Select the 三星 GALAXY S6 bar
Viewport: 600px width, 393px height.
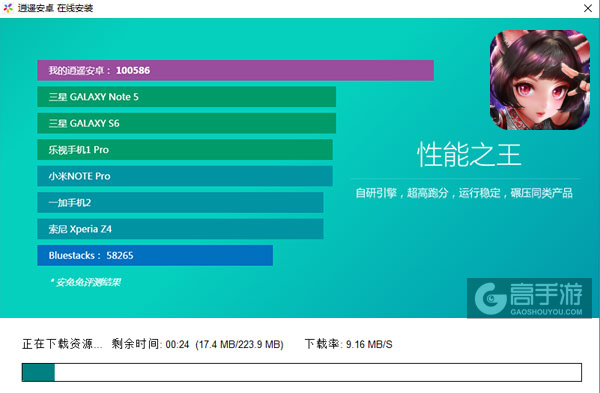coord(187,123)
